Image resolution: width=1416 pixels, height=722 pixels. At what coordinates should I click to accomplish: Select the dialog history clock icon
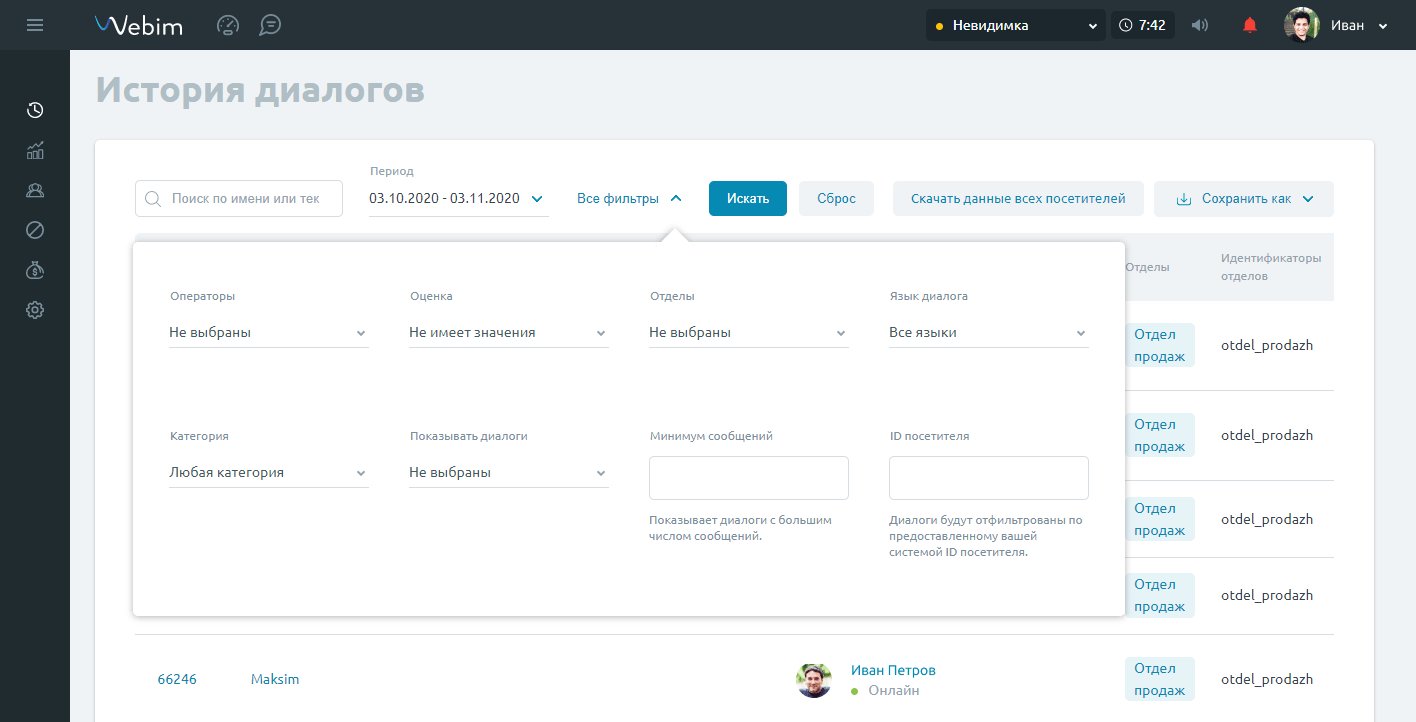click(x=35, y=110)
